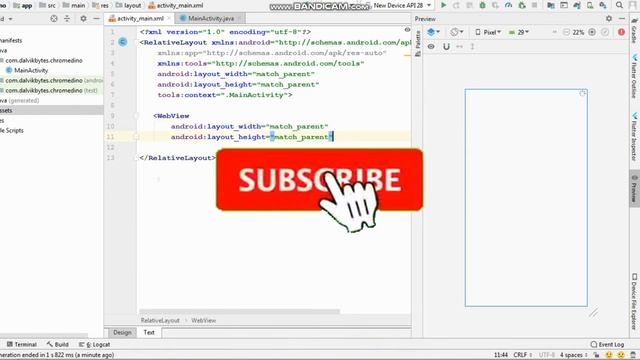Open New Device API 28 run target dropdown
The height and width of the screenshot is (360, 640).
click(402, 5)
